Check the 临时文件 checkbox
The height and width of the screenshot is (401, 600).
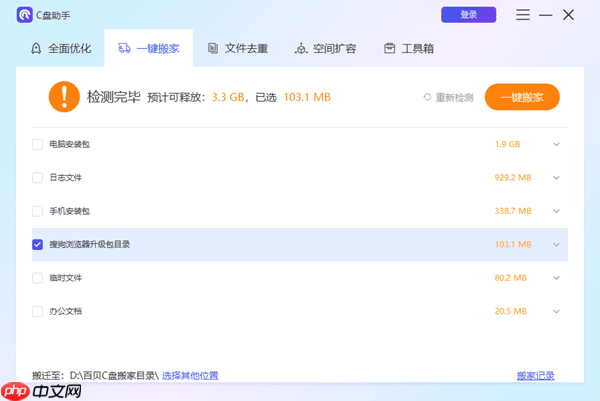tap(38, 278)
